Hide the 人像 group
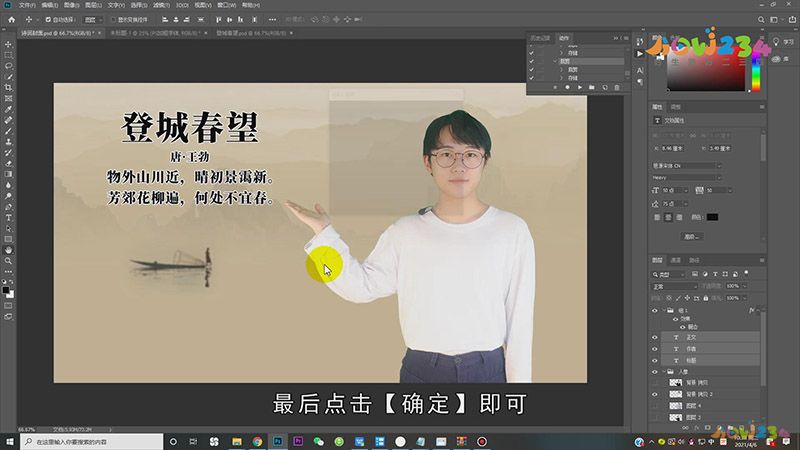Viewport: 800px width, 450px height. click(x=655, y=372)
